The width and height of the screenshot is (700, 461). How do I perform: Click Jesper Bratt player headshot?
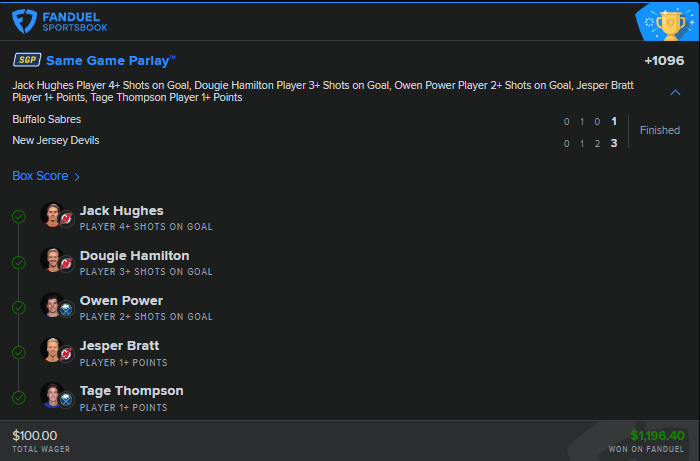(x=52, y=350)
